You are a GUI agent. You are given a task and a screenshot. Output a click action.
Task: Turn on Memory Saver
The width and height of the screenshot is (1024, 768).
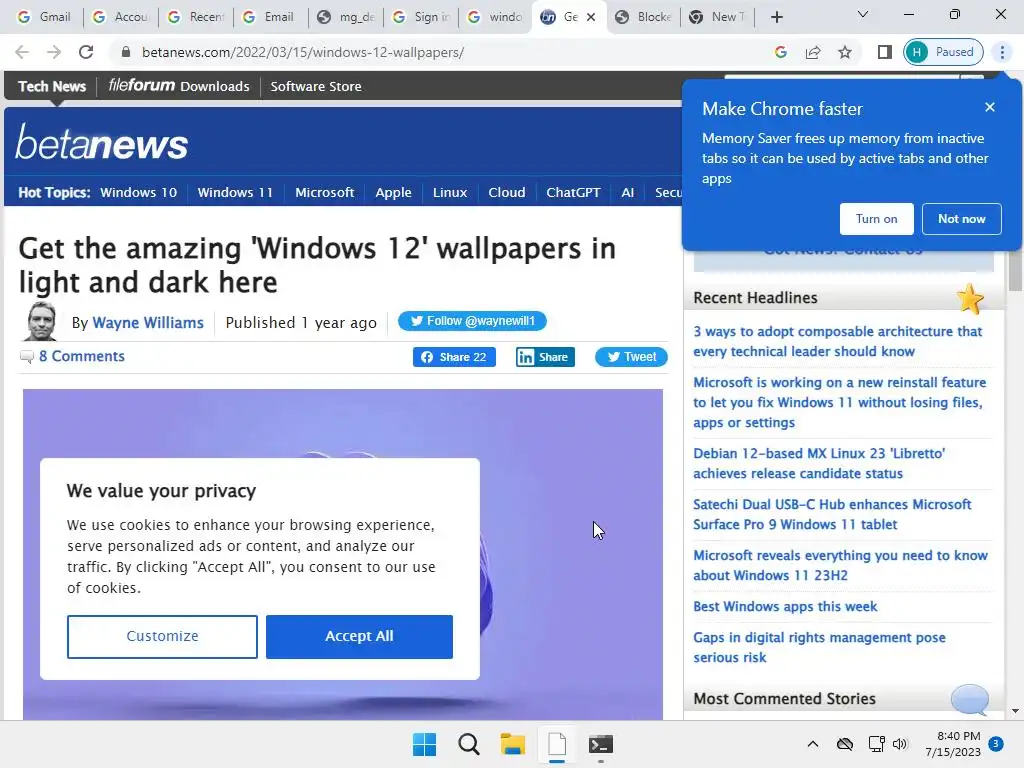[x=876, y=219]
